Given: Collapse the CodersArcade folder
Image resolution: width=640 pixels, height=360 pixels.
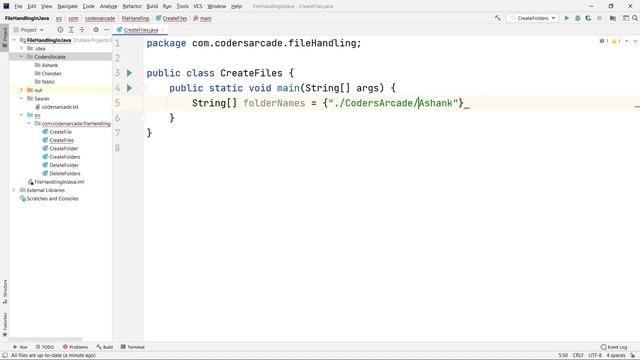Looking at the screenshot, I should click(x=22, y=57).
